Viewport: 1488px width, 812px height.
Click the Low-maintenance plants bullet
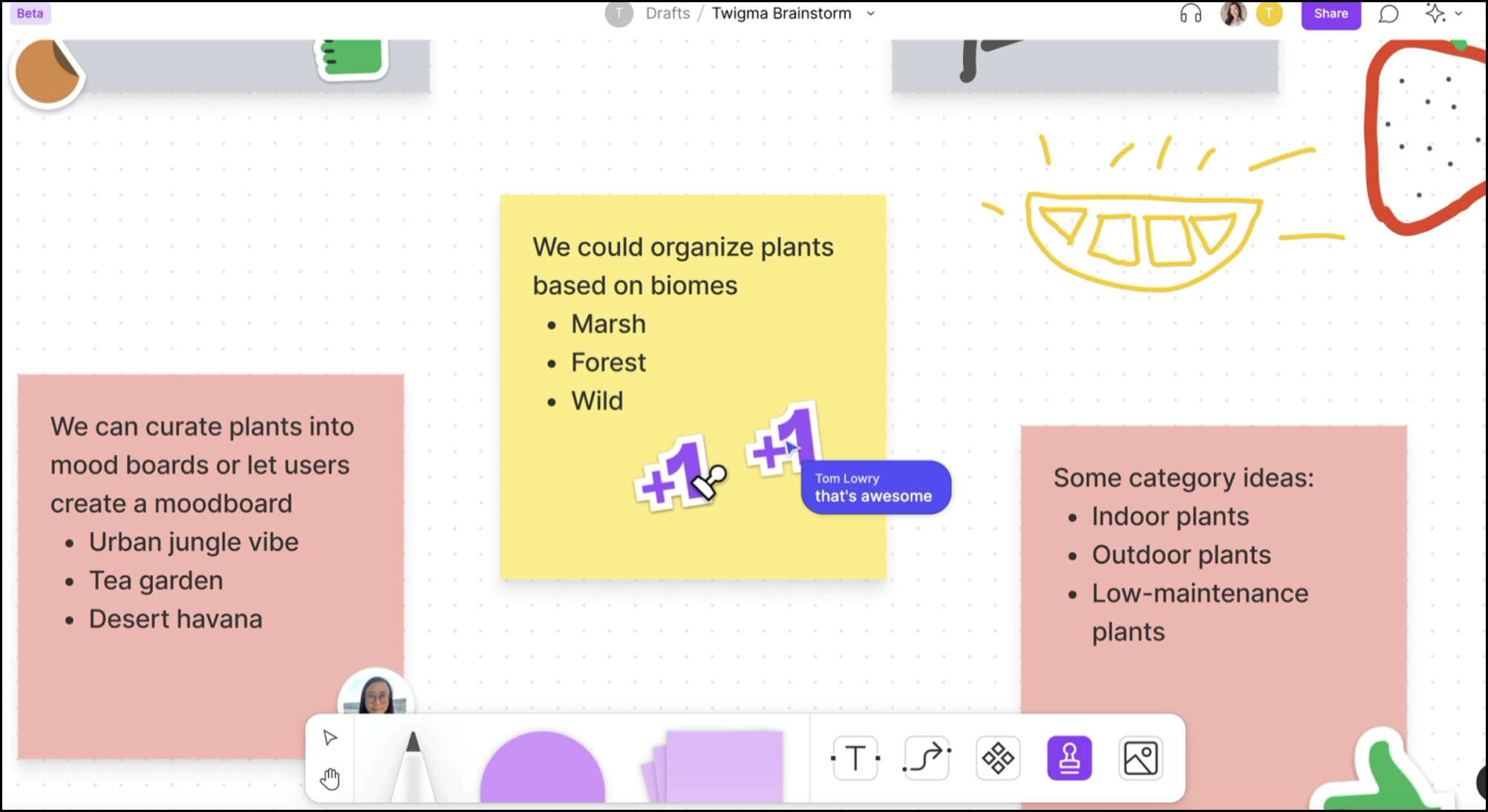pos(1200,612)
